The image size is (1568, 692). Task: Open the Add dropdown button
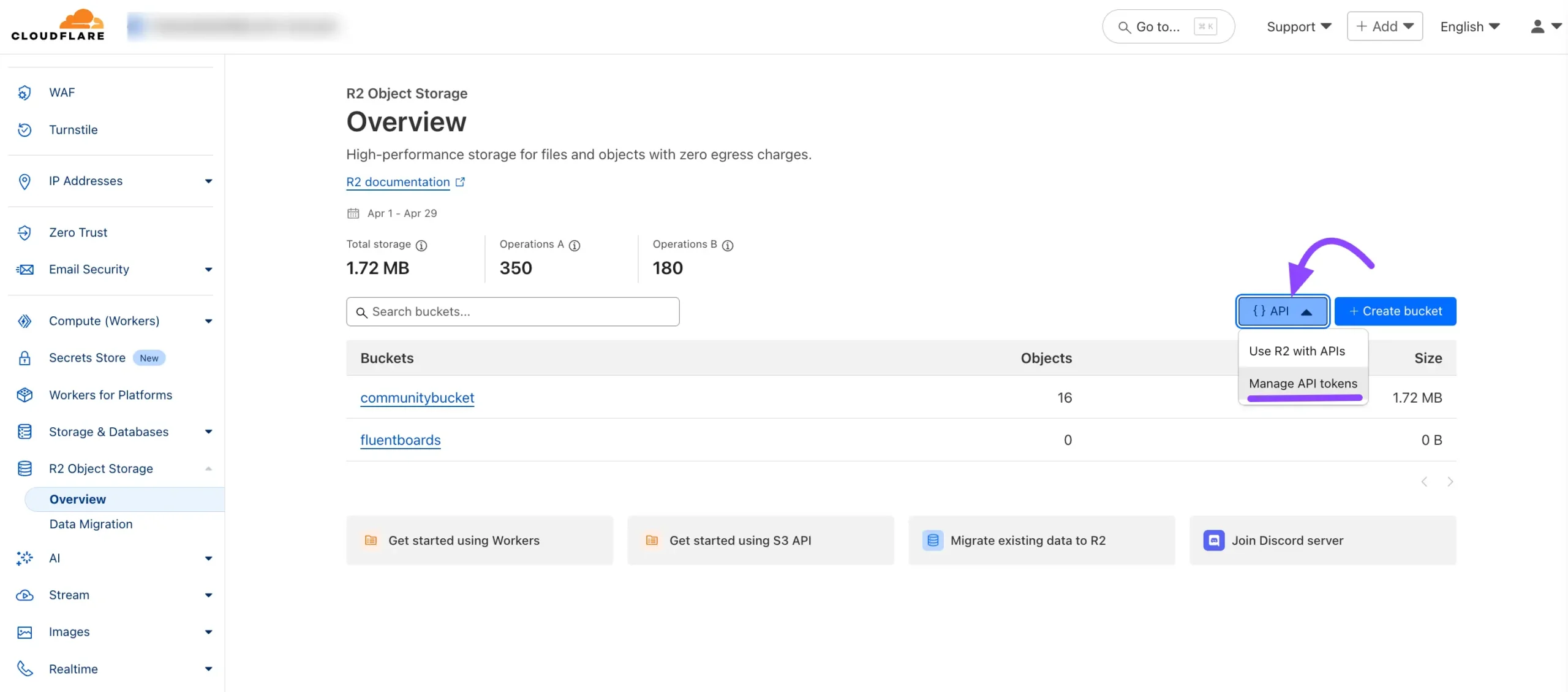point(1385,26)
